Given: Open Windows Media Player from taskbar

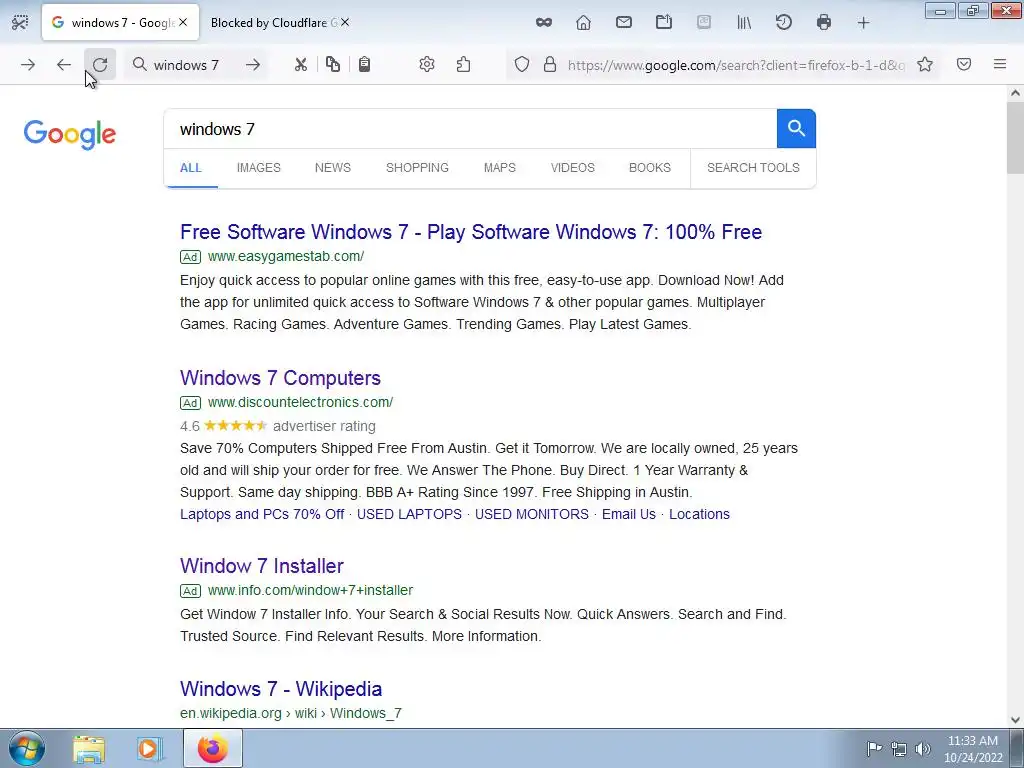Looking at the screenshot, I should [150, 749].
